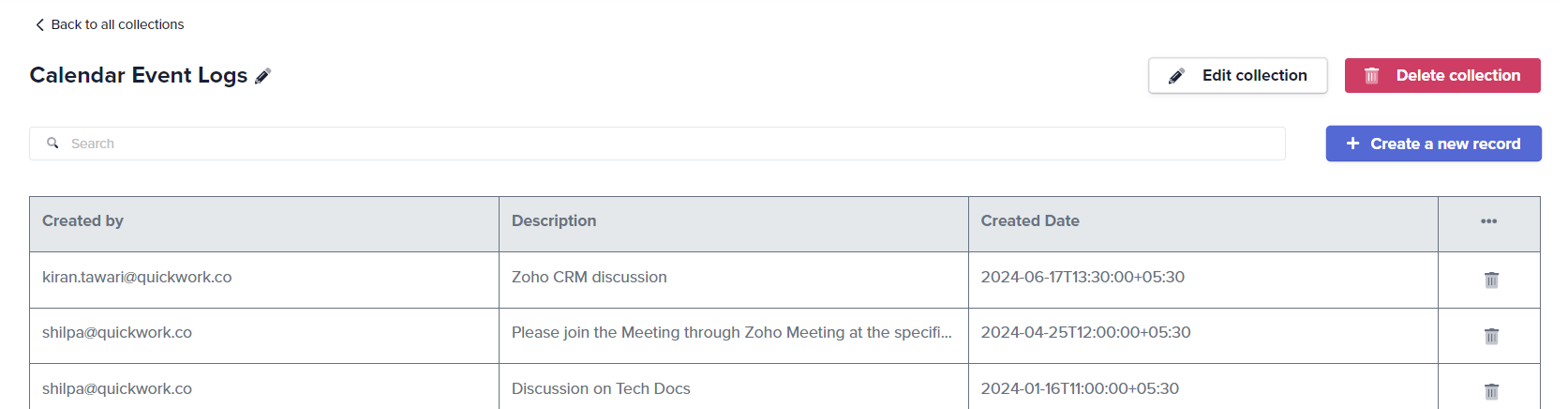
Task: Select the 2024-04-25T12:00:00+05:30 date cell
Action: [x=1085, y=333]
